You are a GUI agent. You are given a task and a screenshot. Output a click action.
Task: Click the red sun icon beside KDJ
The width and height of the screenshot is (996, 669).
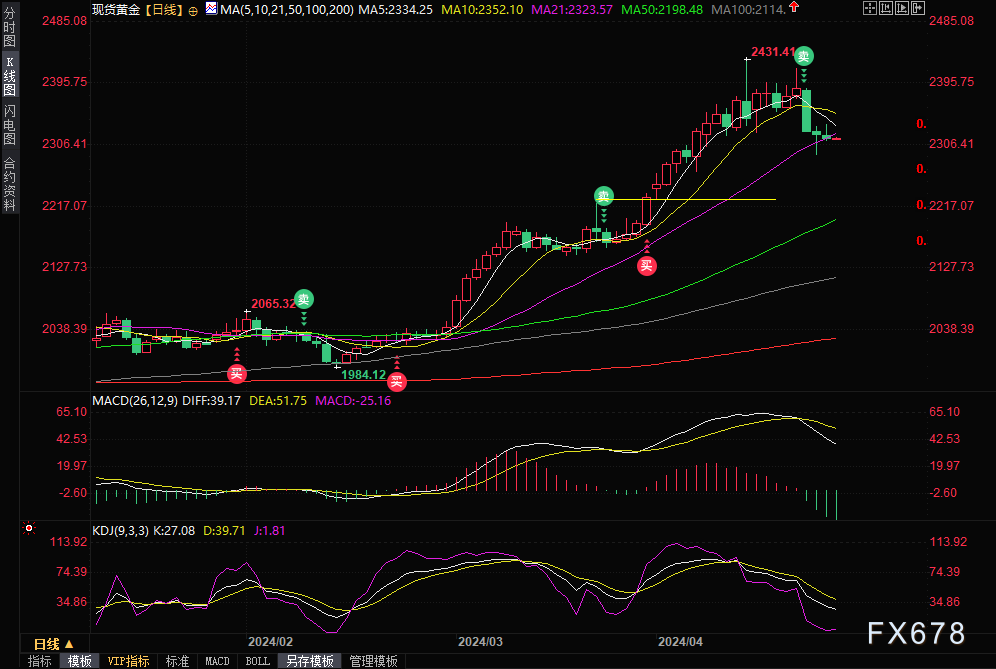click(x=29, y=526)
